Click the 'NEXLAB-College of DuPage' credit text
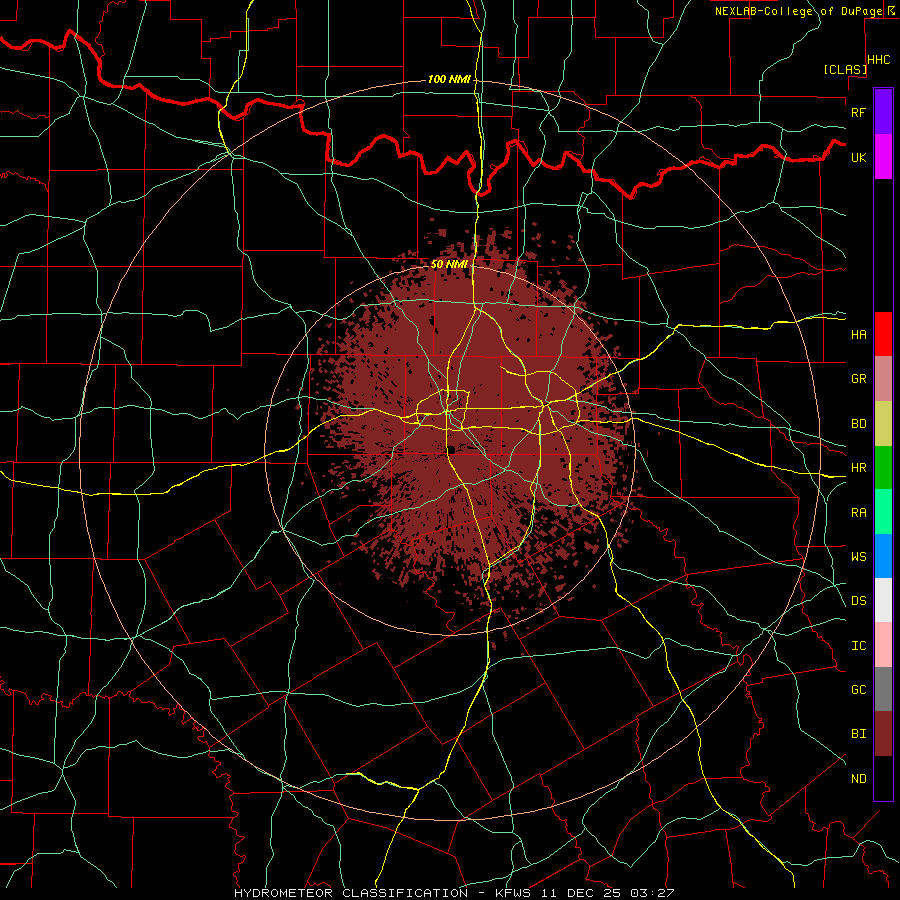This screenshot has width=900, height=900. point(800,11)
